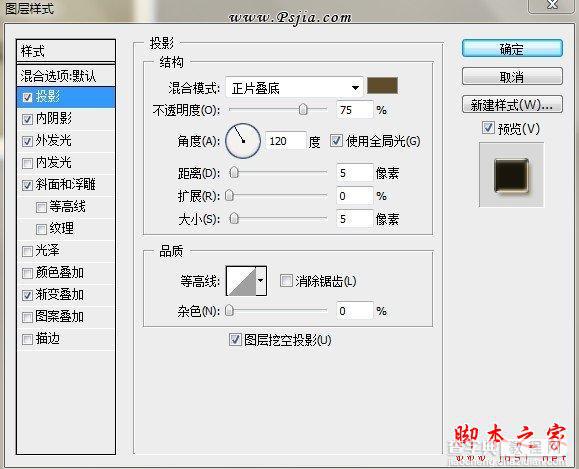Click the 大小 slider handle
Image resolution: width=579 pixels, height=469 pixels.
(x=234, y=219)
